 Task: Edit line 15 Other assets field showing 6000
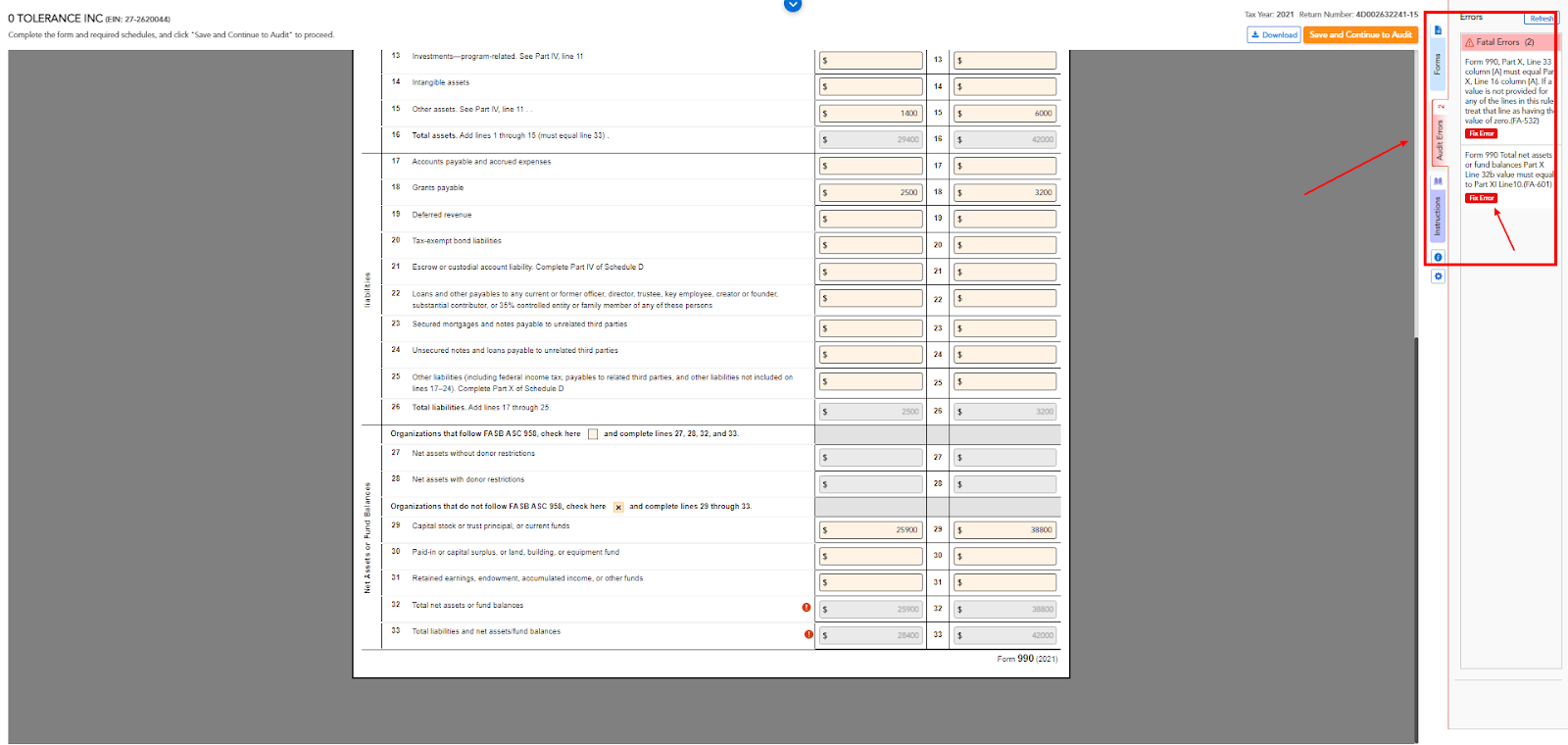point(1004,114)
